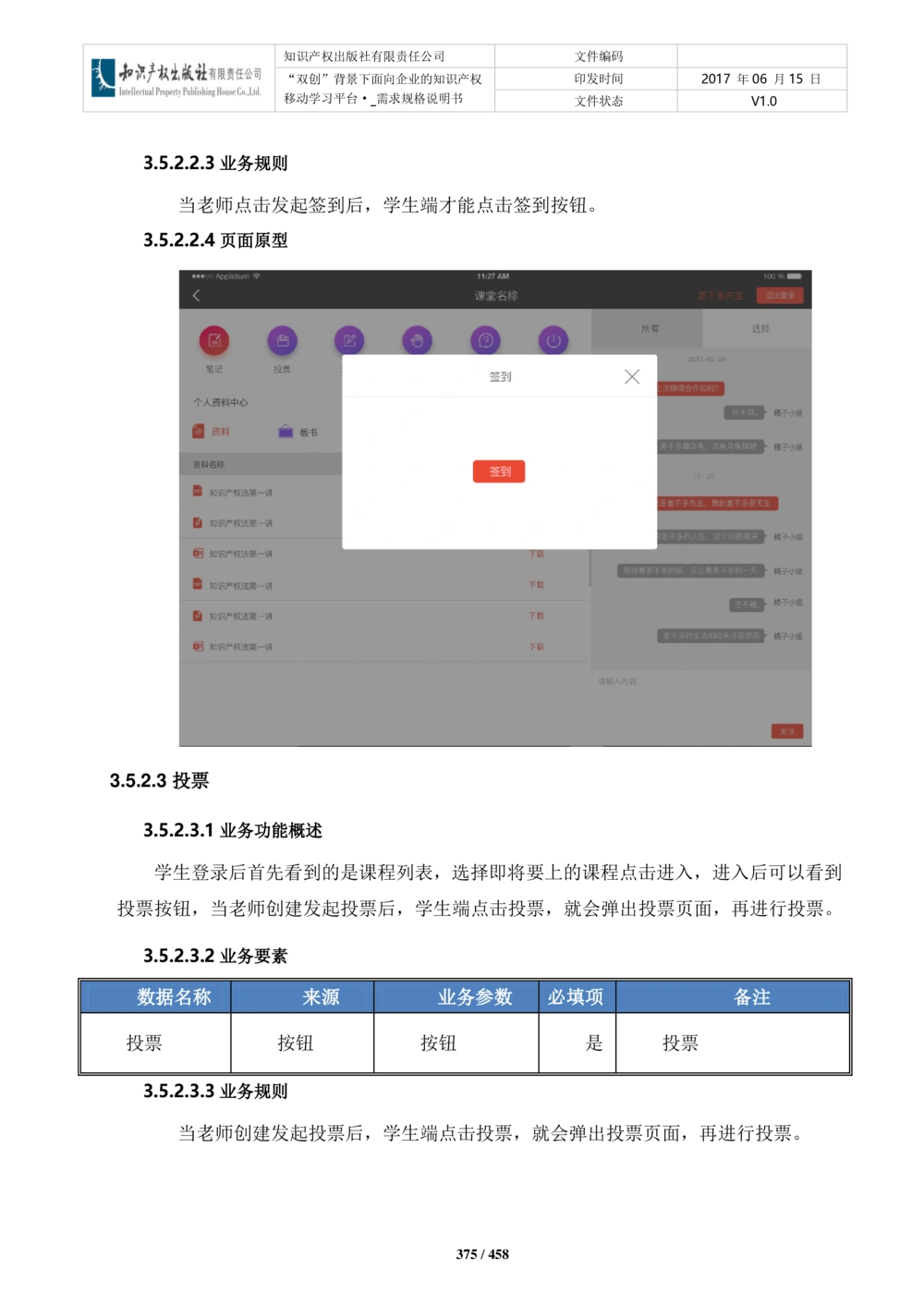
Task: Open the 投票 (Voting) tool icon
Action: (282, 340)
